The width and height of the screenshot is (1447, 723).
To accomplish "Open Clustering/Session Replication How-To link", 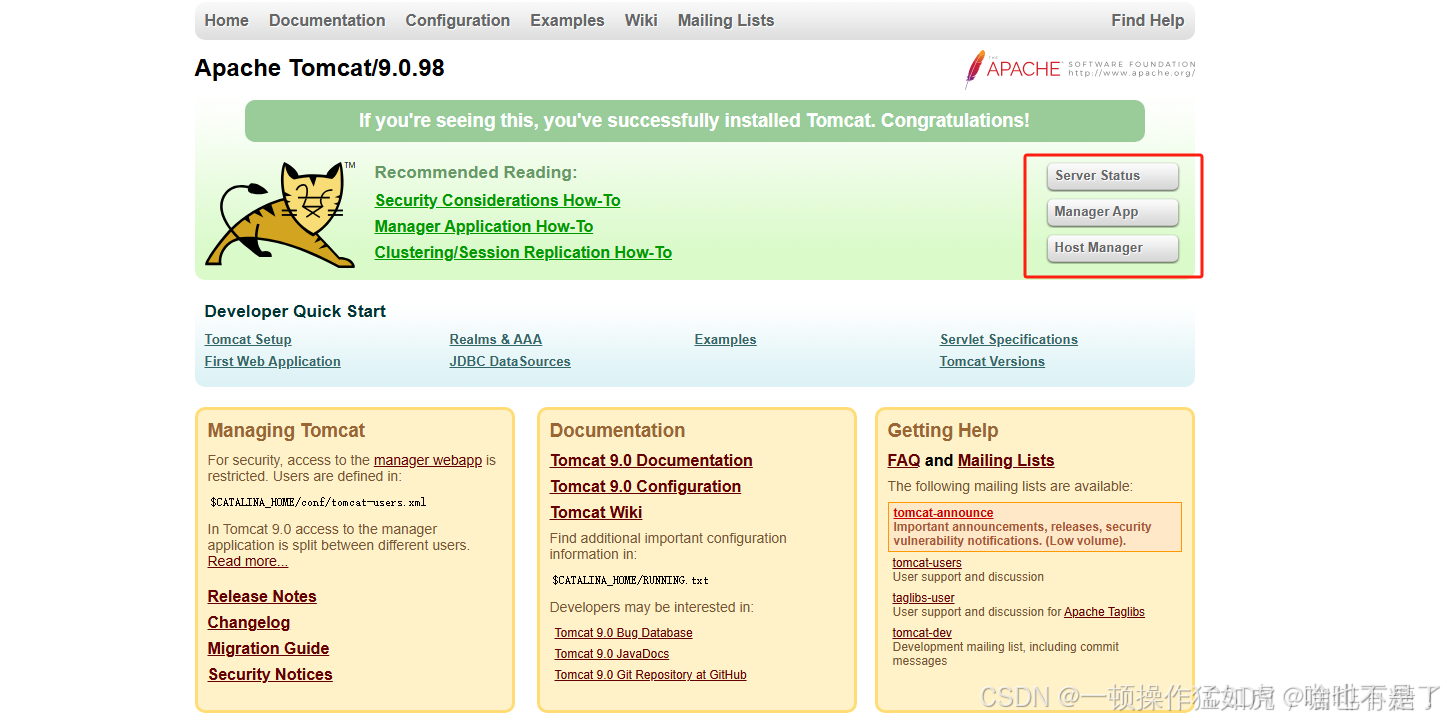I will (523, 252).
